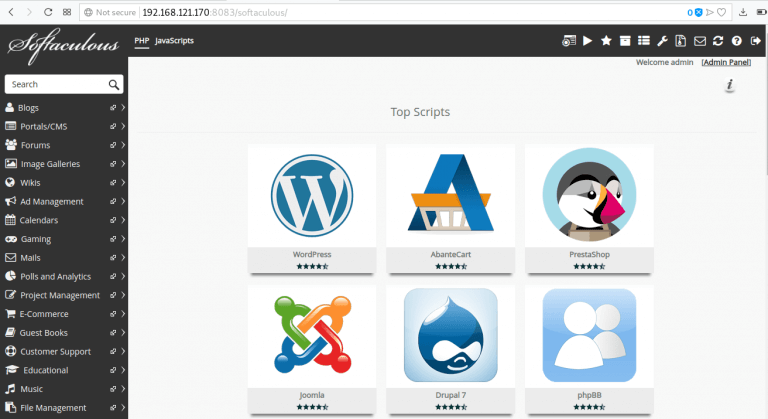This screenshot has height=419, width=768.
Task: Expand the E-Commerce category
Action: [x=122, y=314]
